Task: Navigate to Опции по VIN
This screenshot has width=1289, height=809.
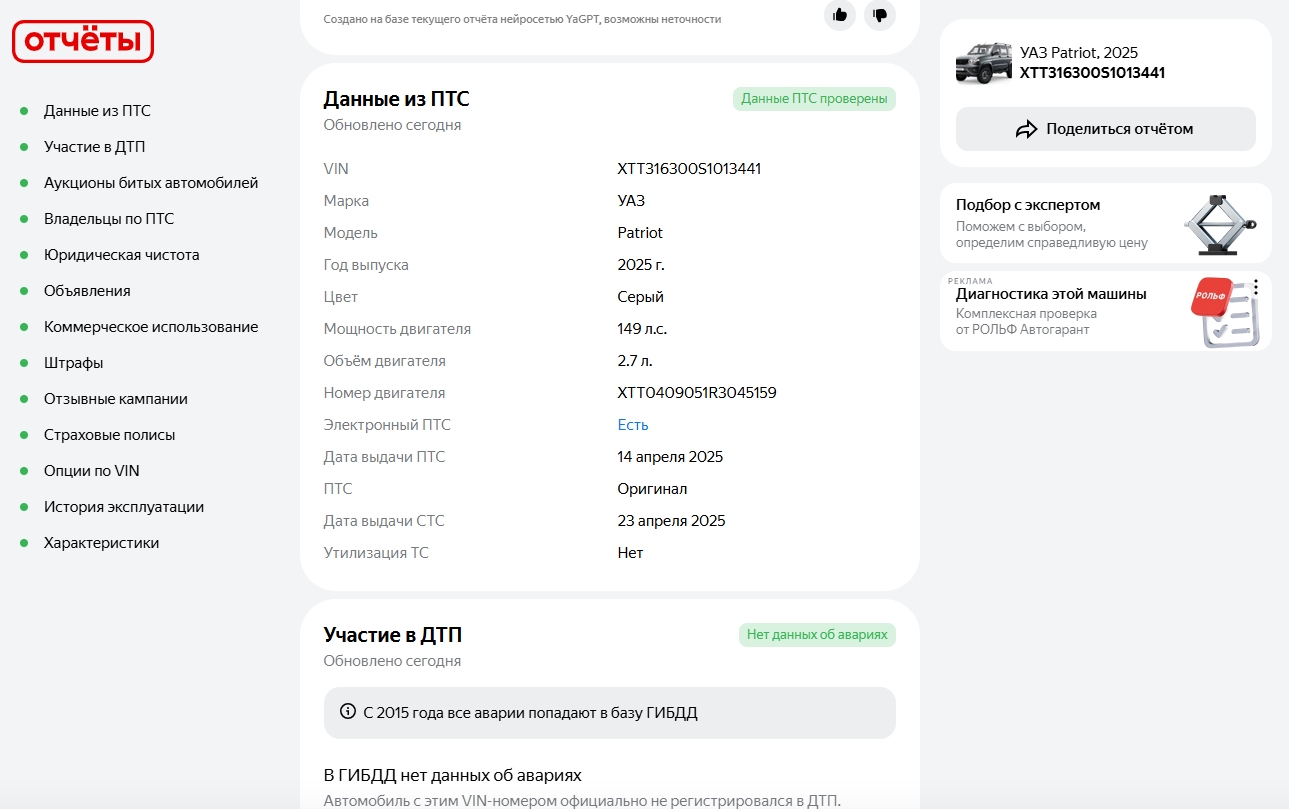Action: point(91,471)
